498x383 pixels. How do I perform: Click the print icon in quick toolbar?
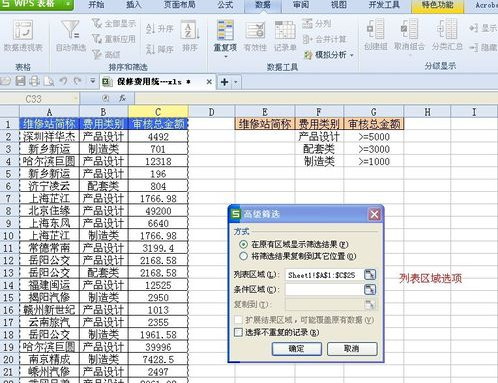coord(34,81)
